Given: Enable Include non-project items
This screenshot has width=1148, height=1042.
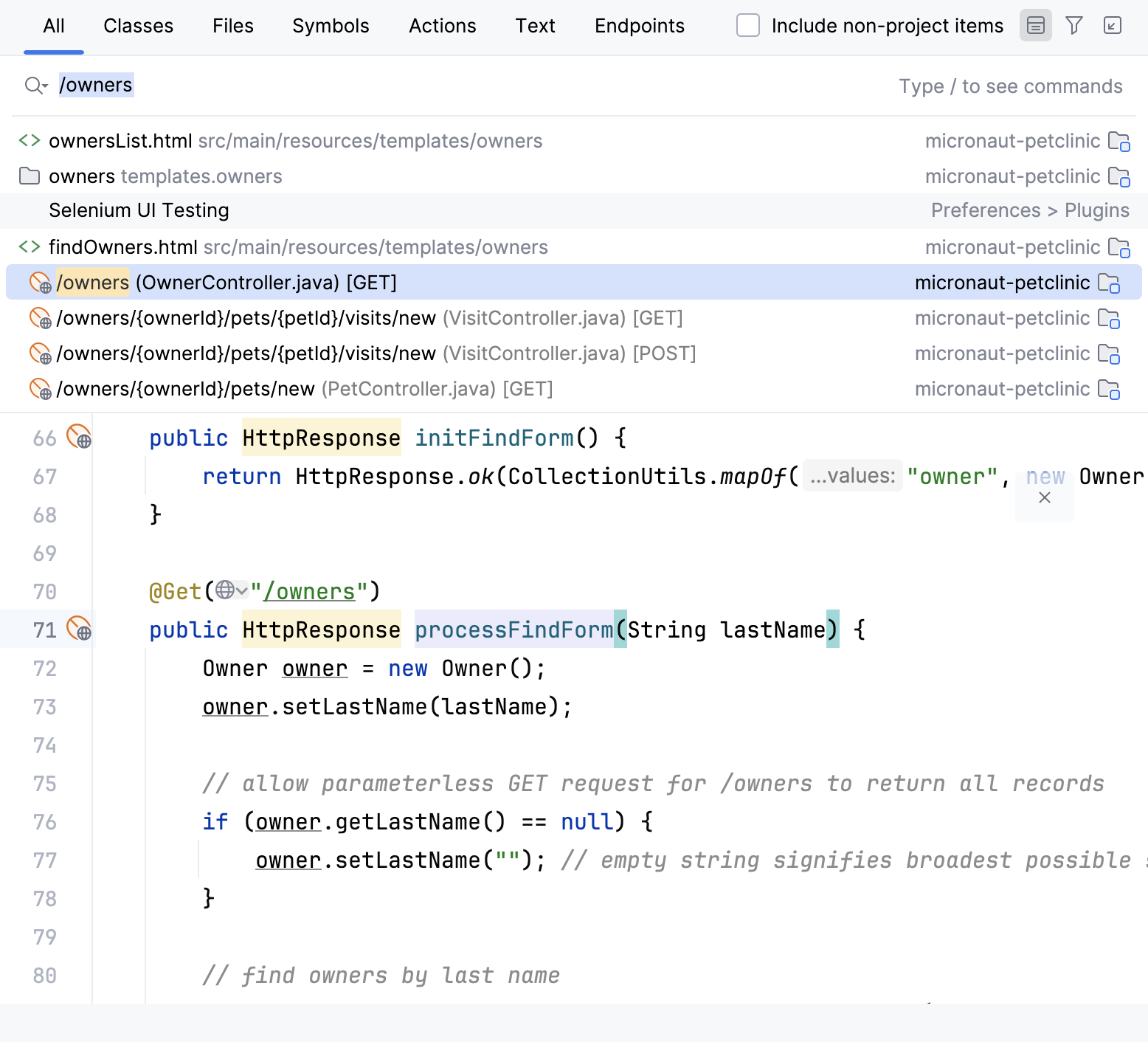Looking at the screenshot, I should coord(747,26).
